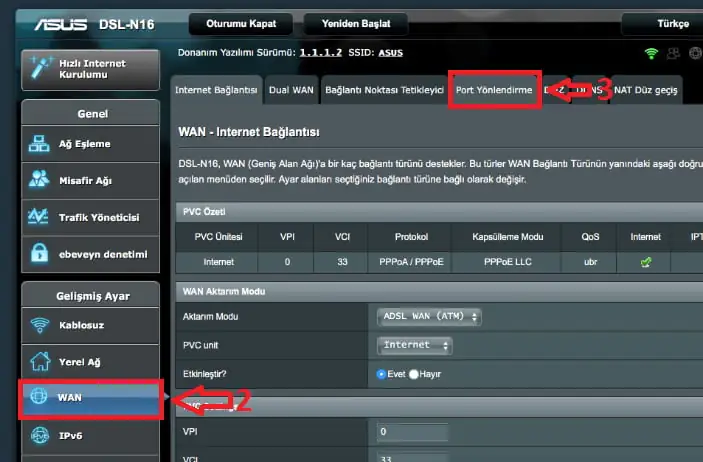Select Evet radio button for Etkinleştir
The height and width of the screenshot is (462, 703).
click(x=381, y=373)
